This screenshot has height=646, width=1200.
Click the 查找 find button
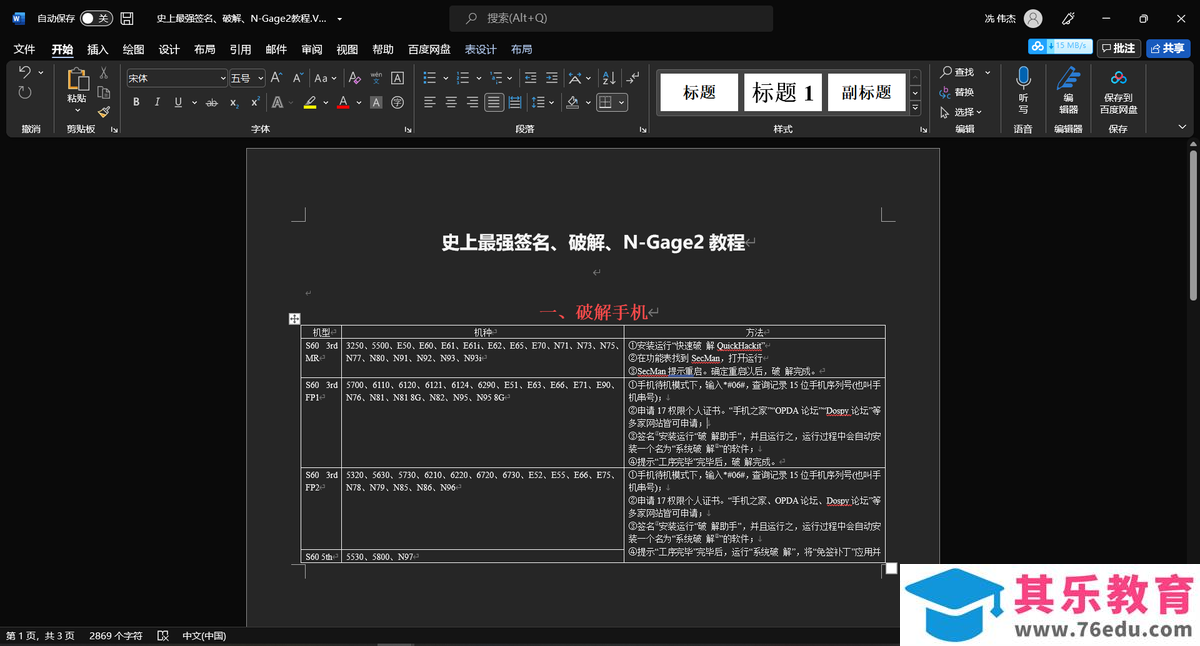pos(957,72)
